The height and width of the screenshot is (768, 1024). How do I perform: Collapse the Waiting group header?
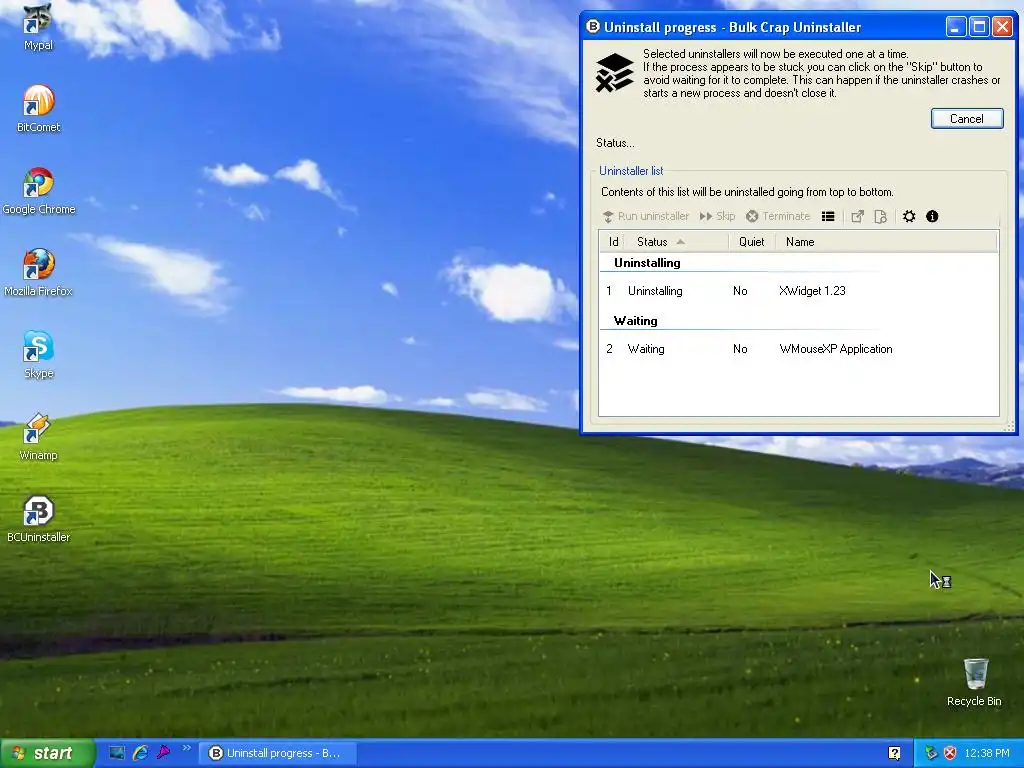pos(635,321)
